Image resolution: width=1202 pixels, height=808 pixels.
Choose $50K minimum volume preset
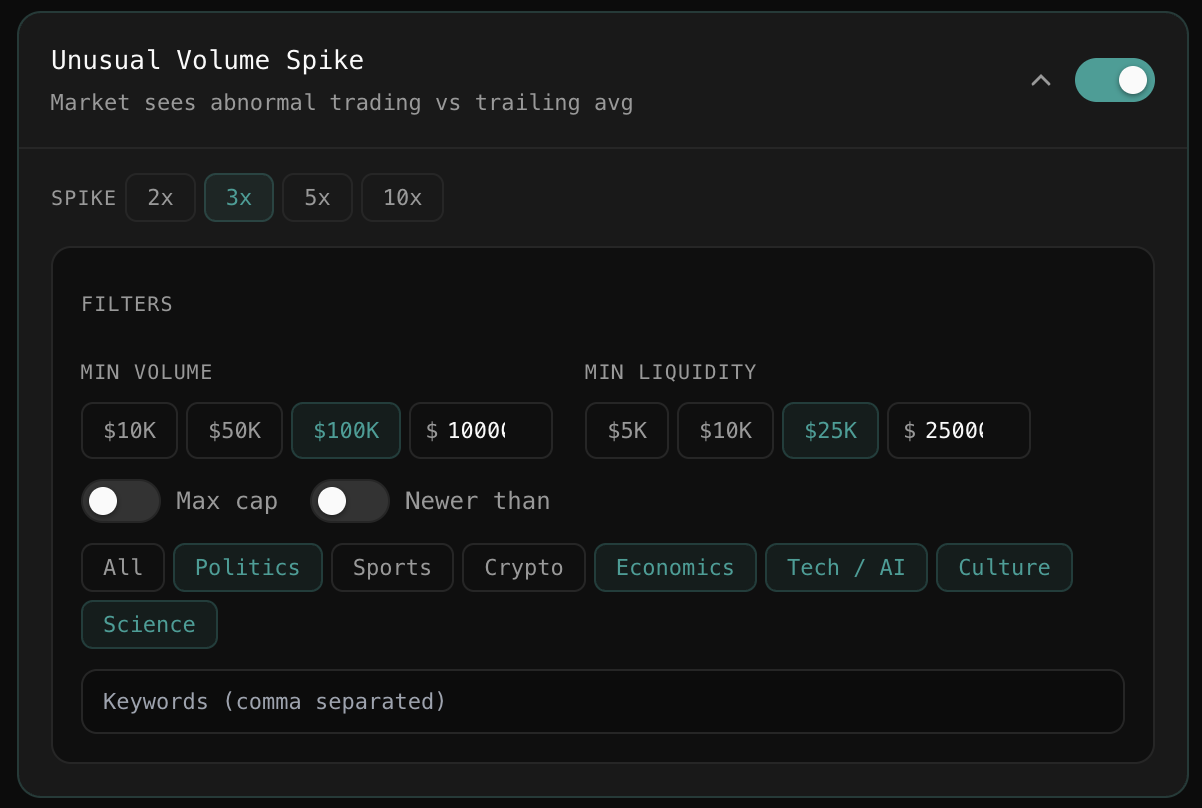[234, 431]
